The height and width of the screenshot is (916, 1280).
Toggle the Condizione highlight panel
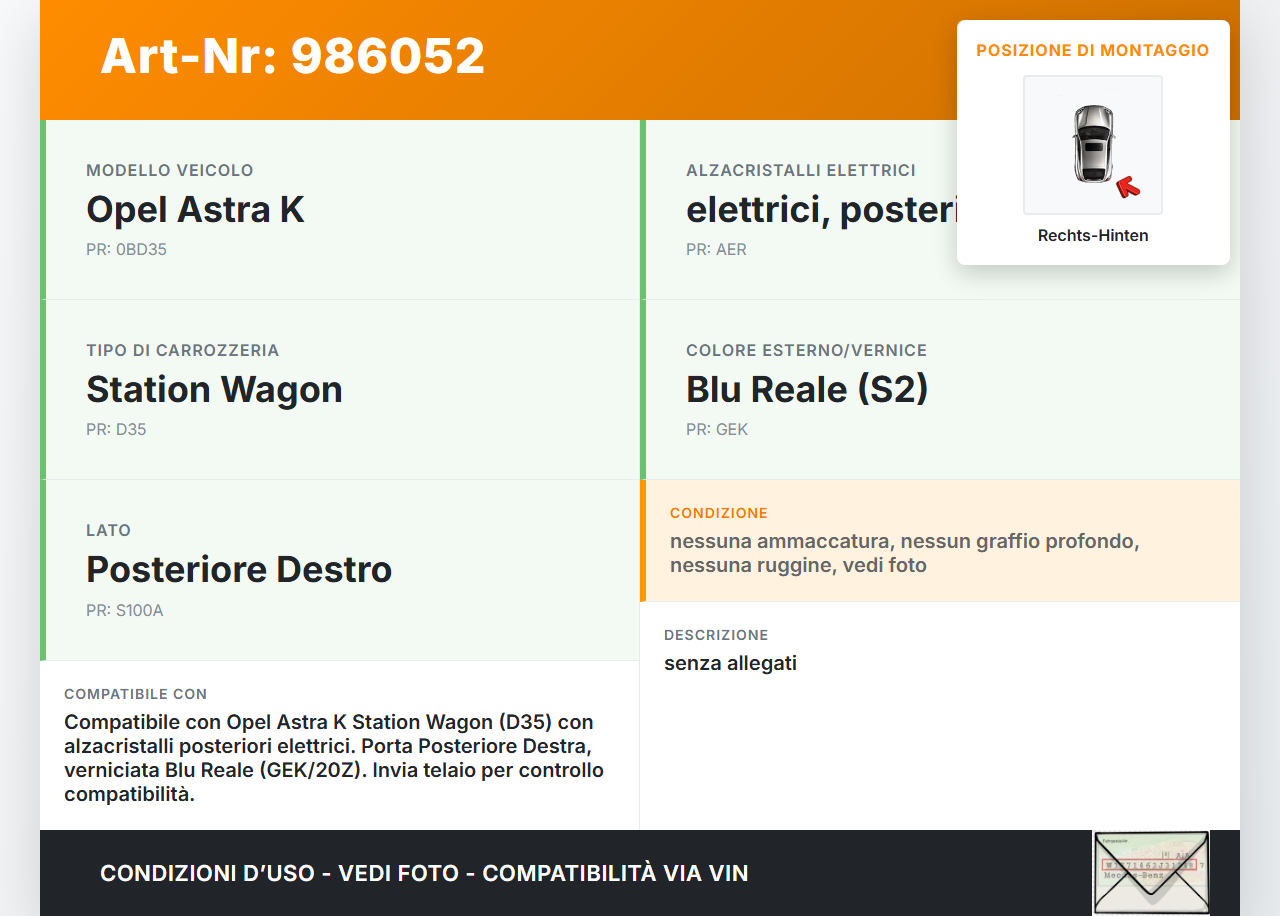pyautogui.click(x=938, y=541)
